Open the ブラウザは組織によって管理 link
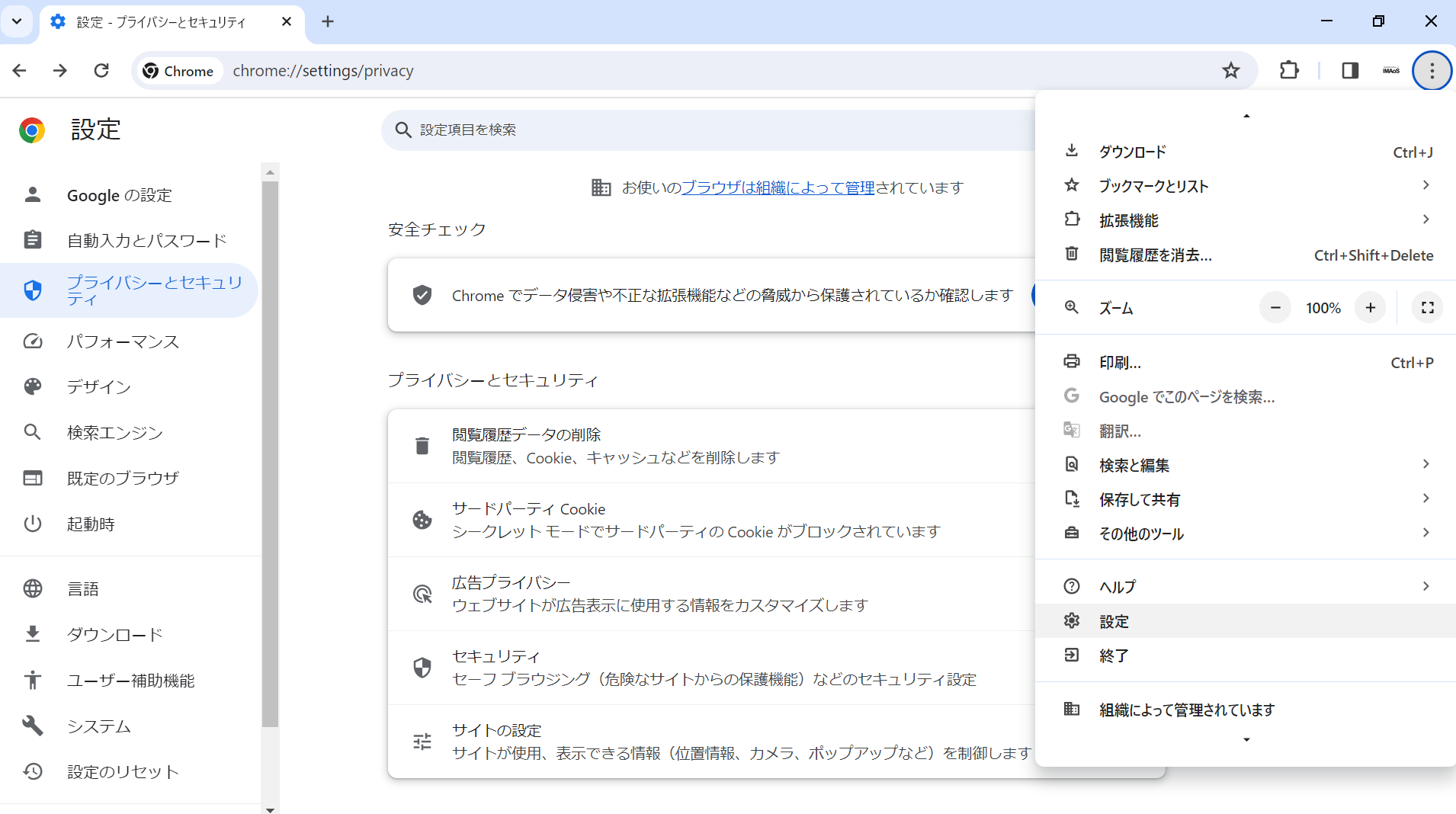The width and height of the screenshot is (1456, 814). [x=780, y=187]
